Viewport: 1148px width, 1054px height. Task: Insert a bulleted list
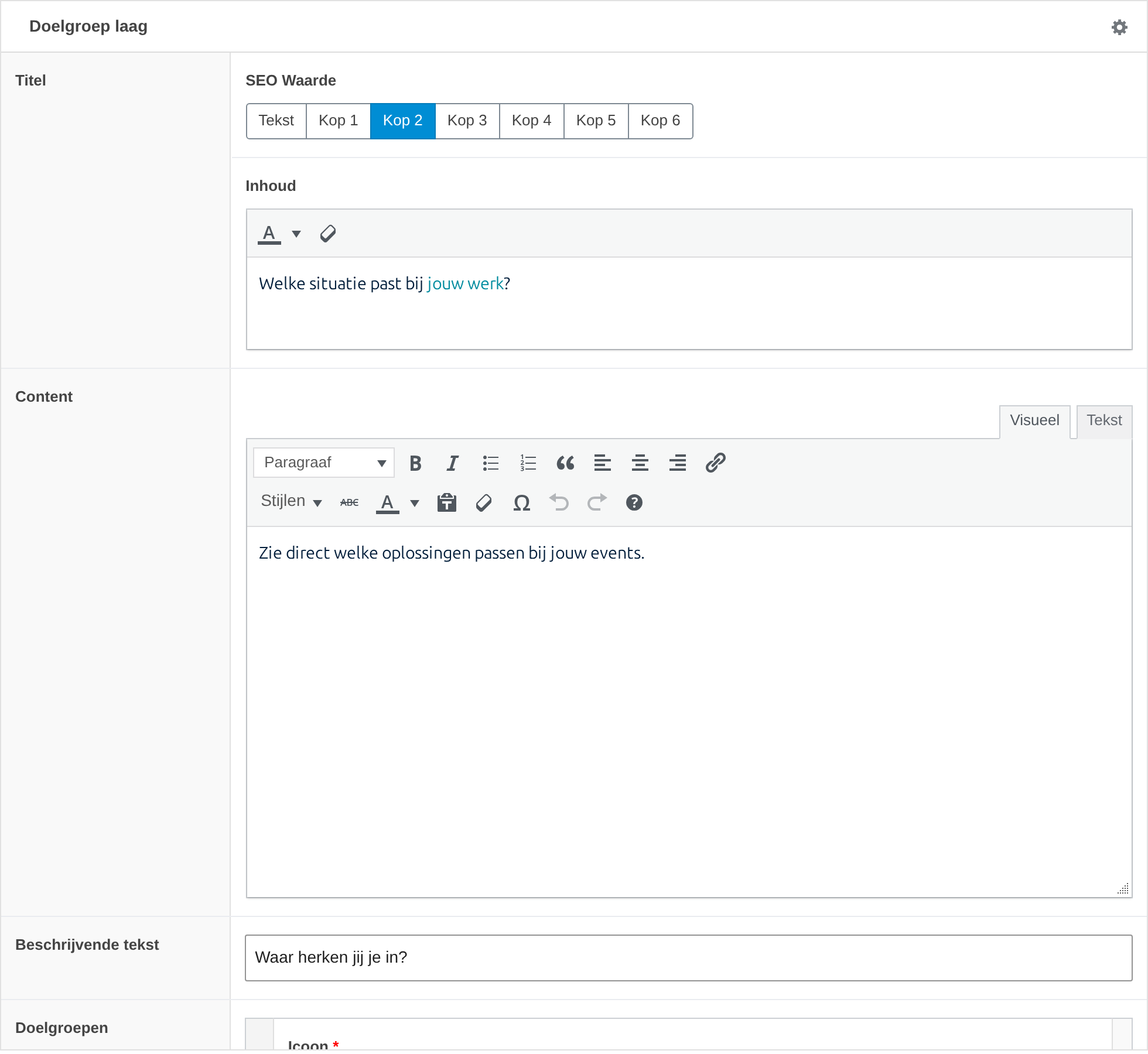tap(490, 463)
